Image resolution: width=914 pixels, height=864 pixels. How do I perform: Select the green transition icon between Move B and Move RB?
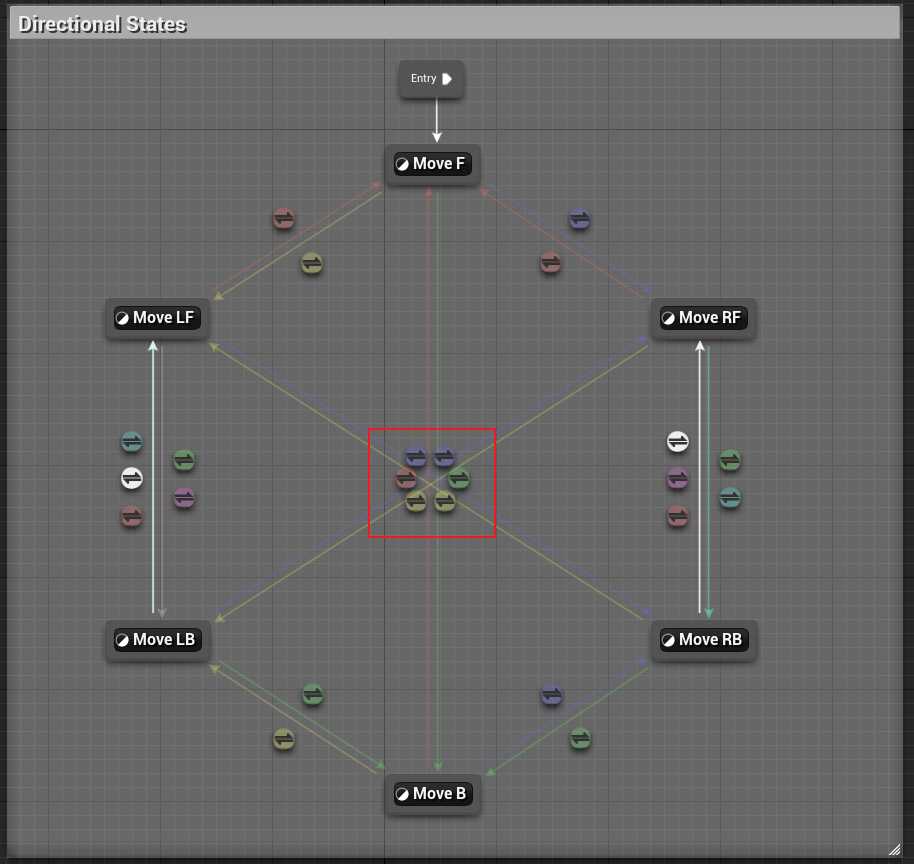tap(580, 739)
